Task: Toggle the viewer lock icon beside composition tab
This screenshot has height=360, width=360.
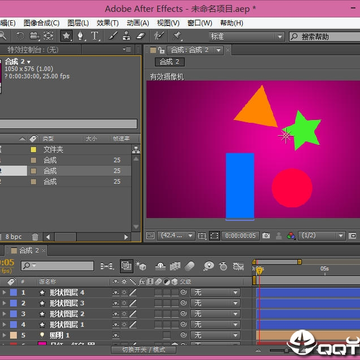Action: [162, 50]
